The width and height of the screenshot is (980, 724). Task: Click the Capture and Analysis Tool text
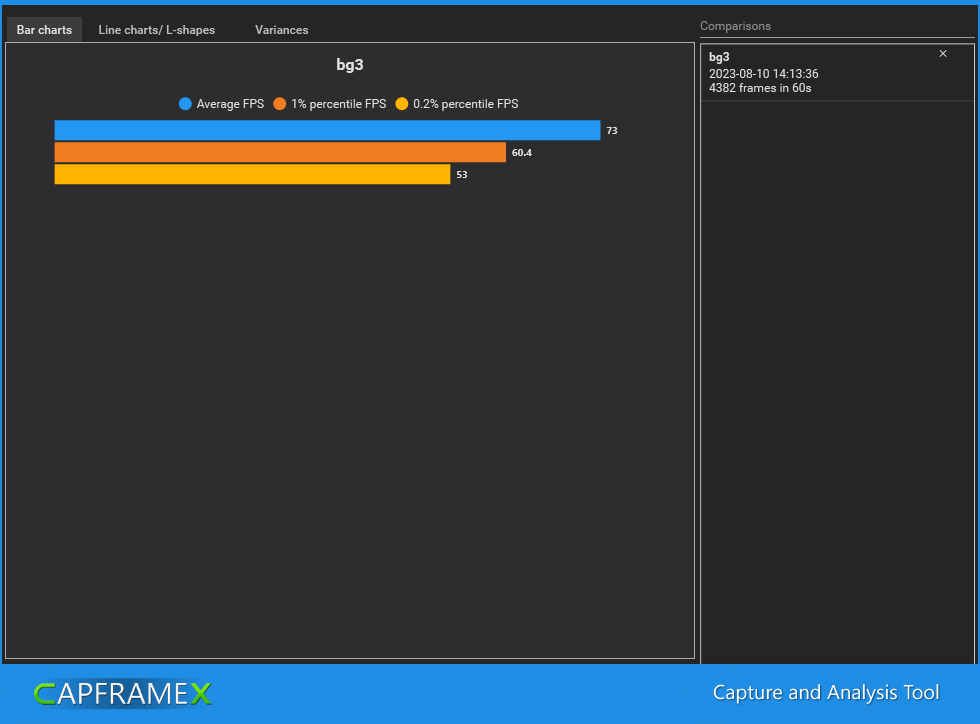pyautogui.click(x=826, y=693)
